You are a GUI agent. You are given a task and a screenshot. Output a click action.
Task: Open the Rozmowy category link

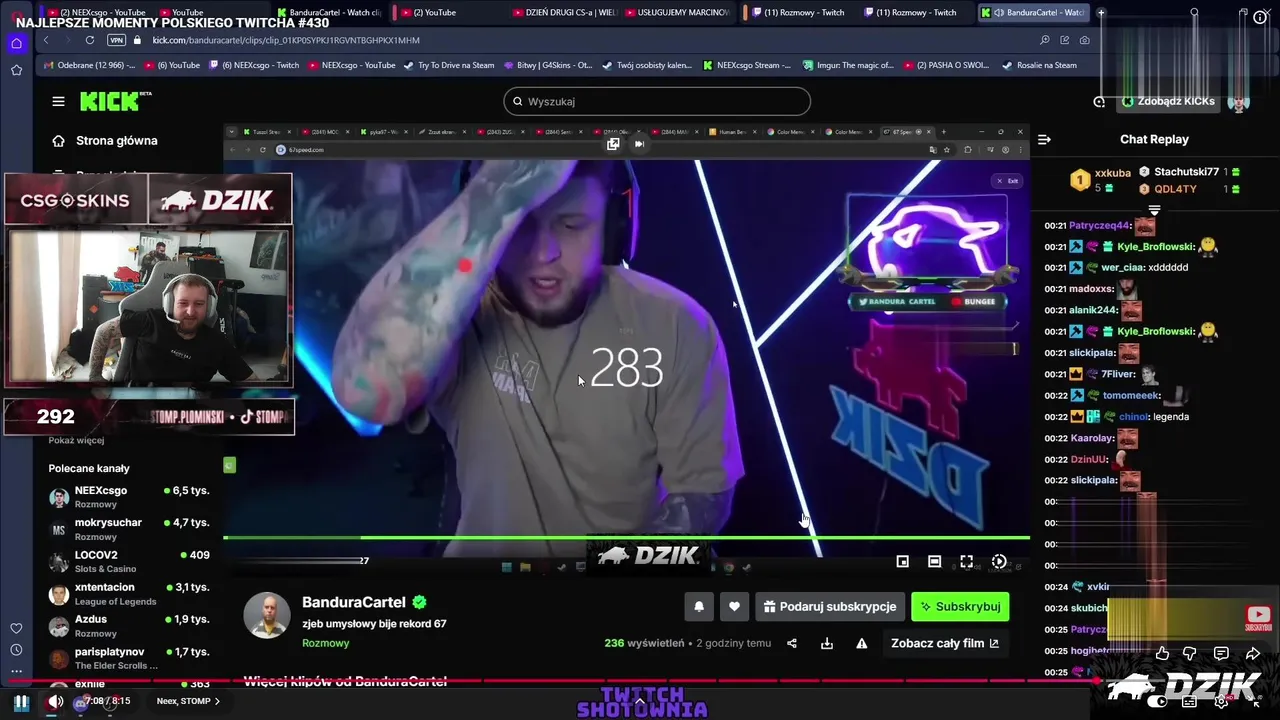pos(326,643)
